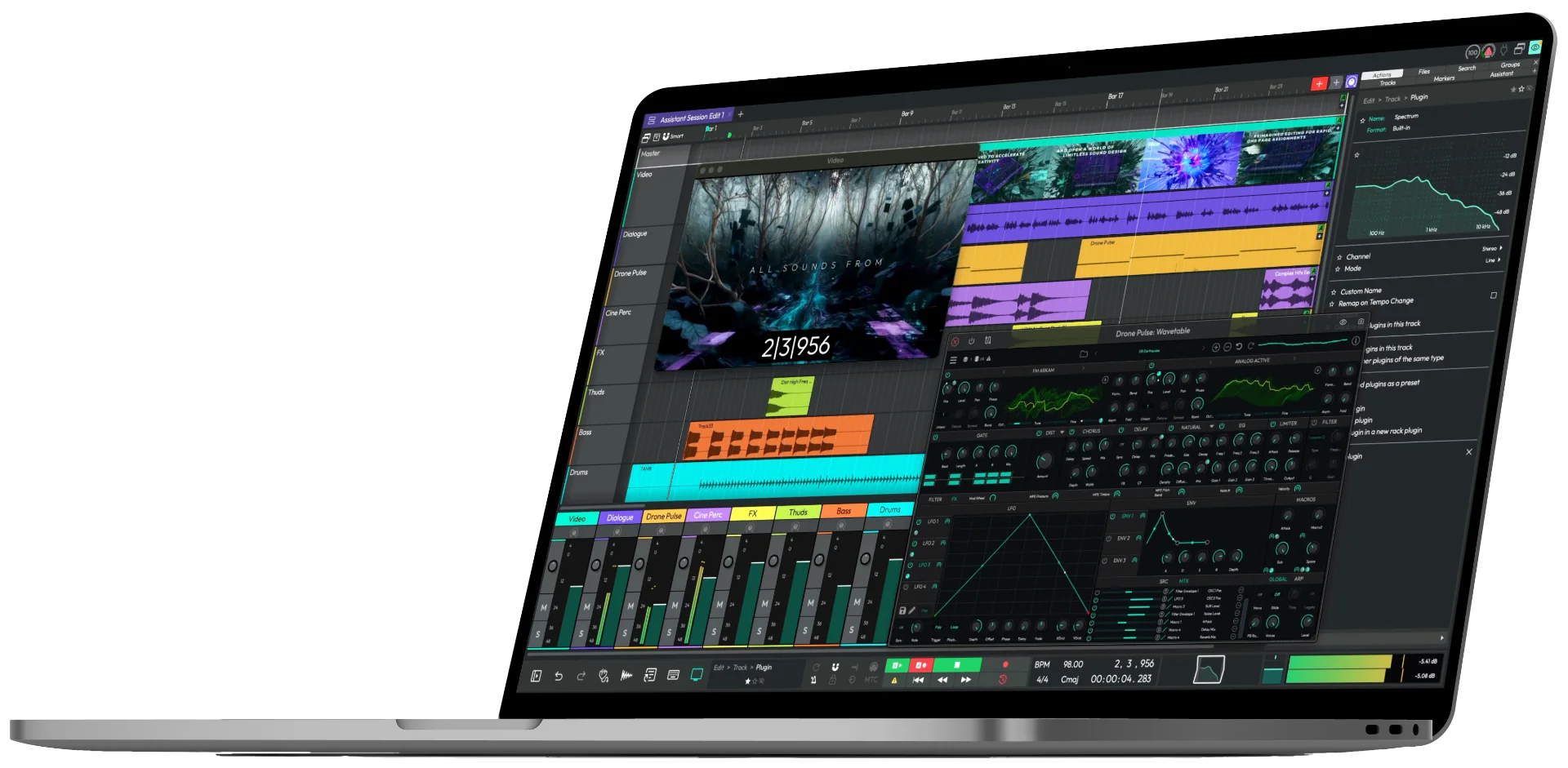
Task: Toggle the snapping magnet icon
Action: tap(835, 667)
